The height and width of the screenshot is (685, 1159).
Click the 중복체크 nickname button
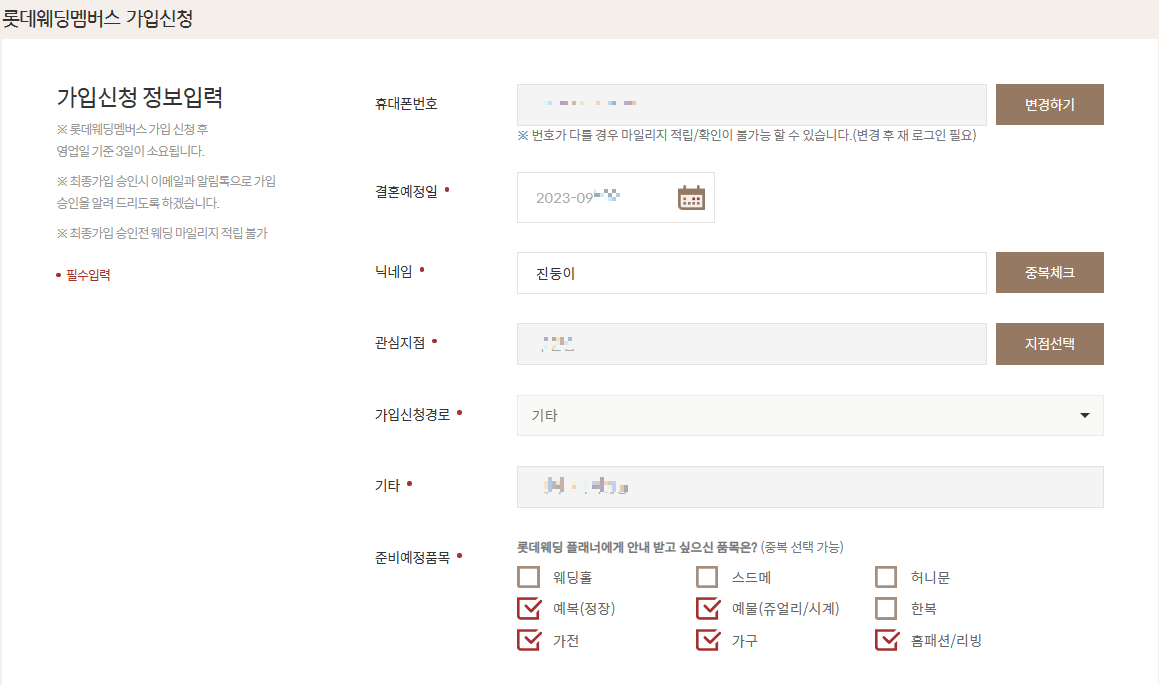[1050, 273]
